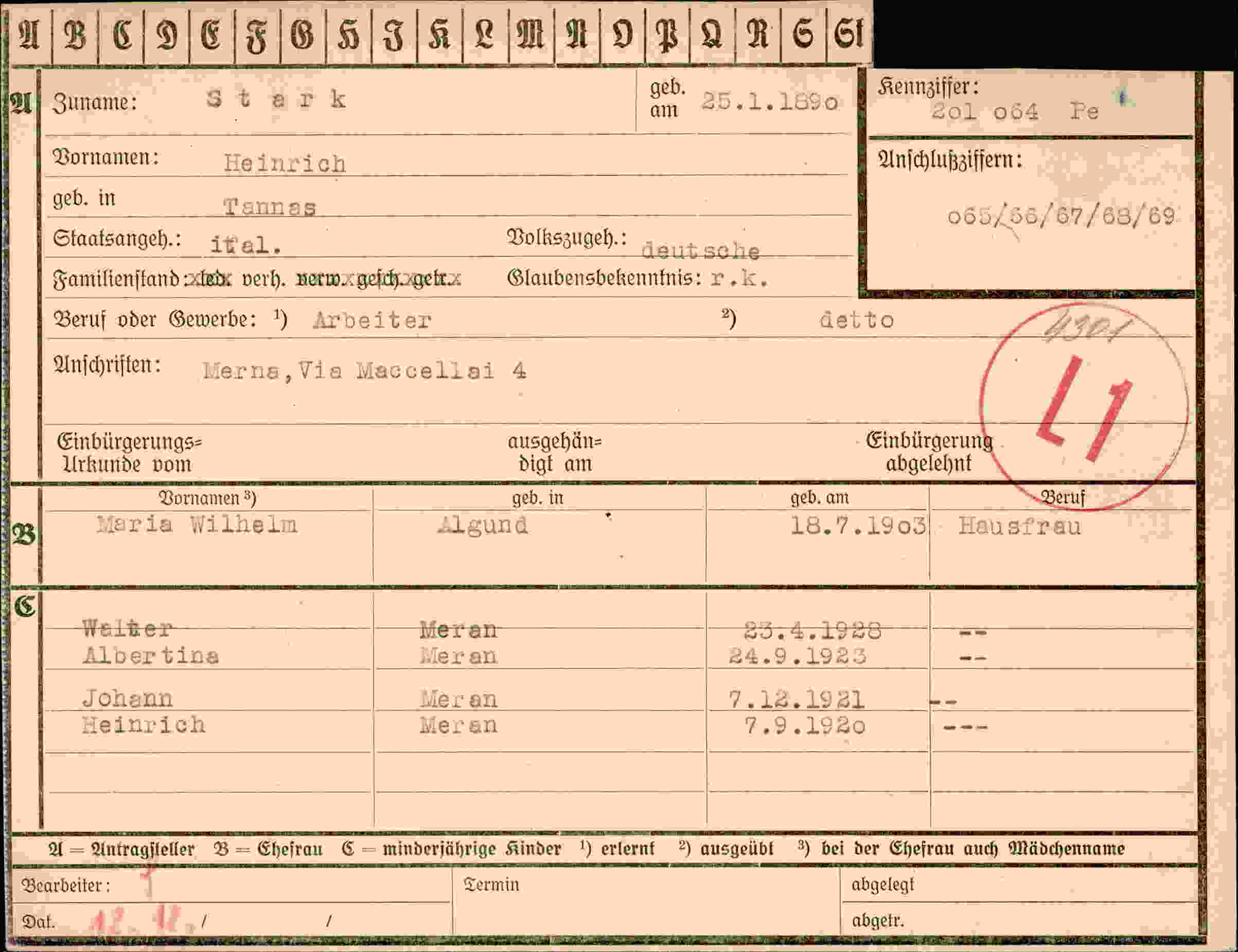Click the birth date 7.12.1921
Screen dimensions: 1238x952
coord(797,699)
